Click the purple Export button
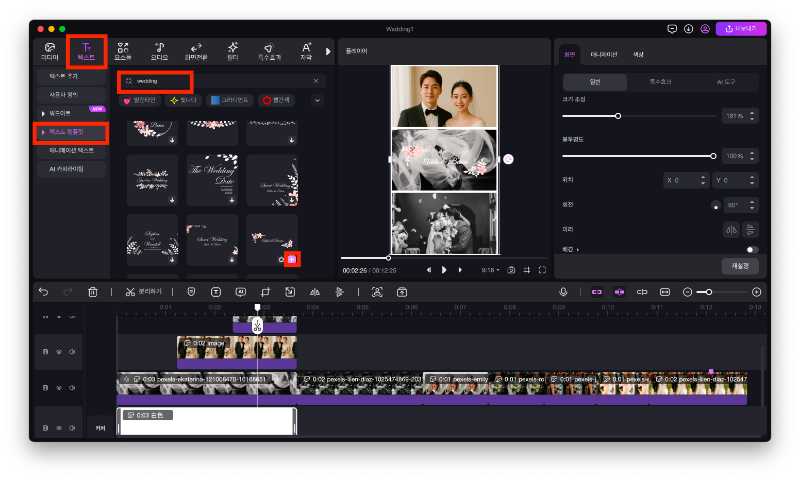The height and width of the screenshot is (480, 800). [742, 29]
